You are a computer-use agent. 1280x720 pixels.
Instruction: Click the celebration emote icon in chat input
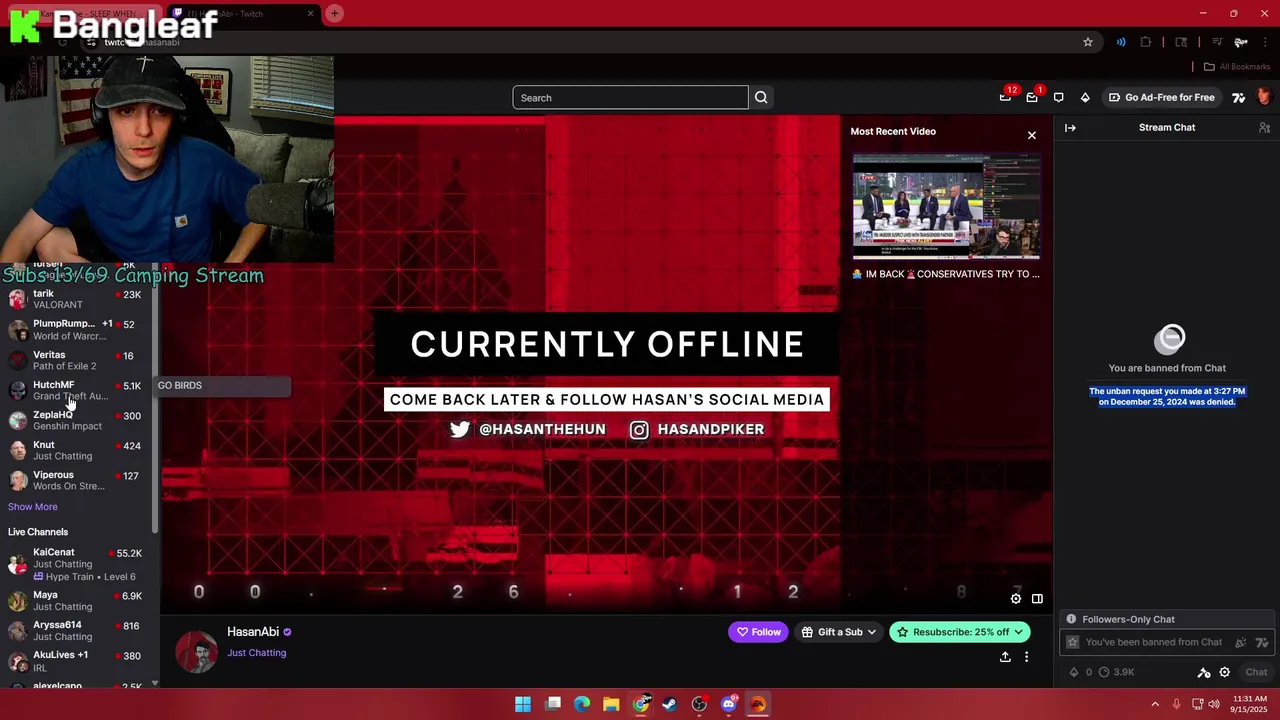point(1241,642)
